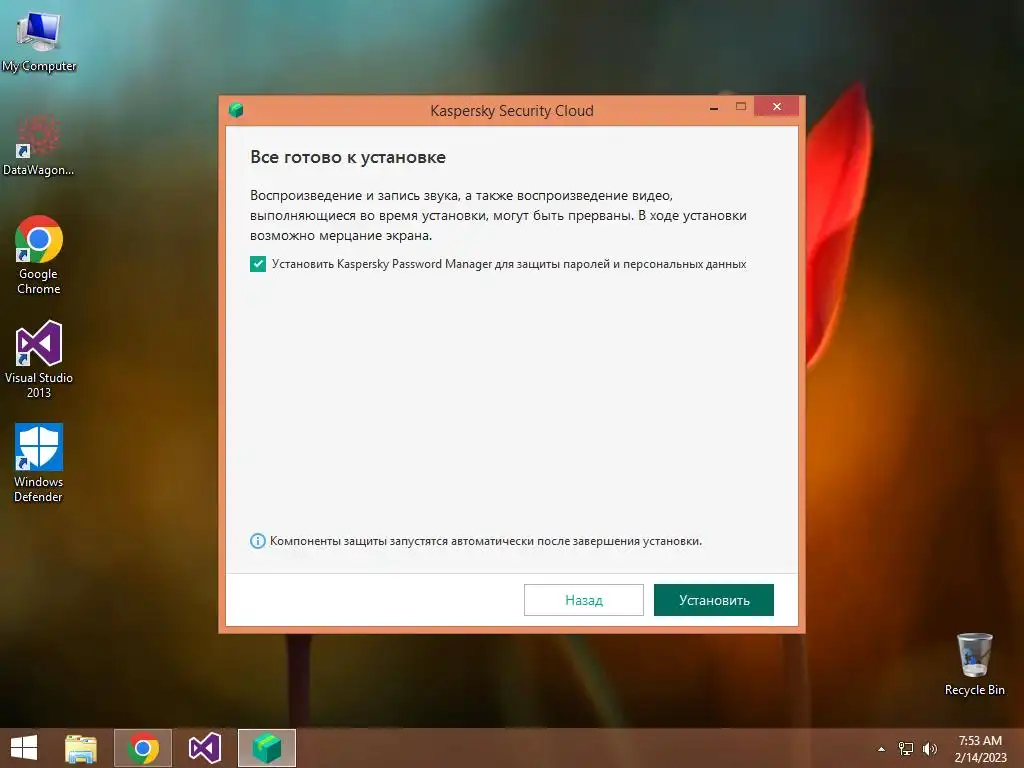The width and height of the screenshot is (1024, 768).
Task: Maximize the Kaspersky Security Cloud window
Action: (741, 106)
